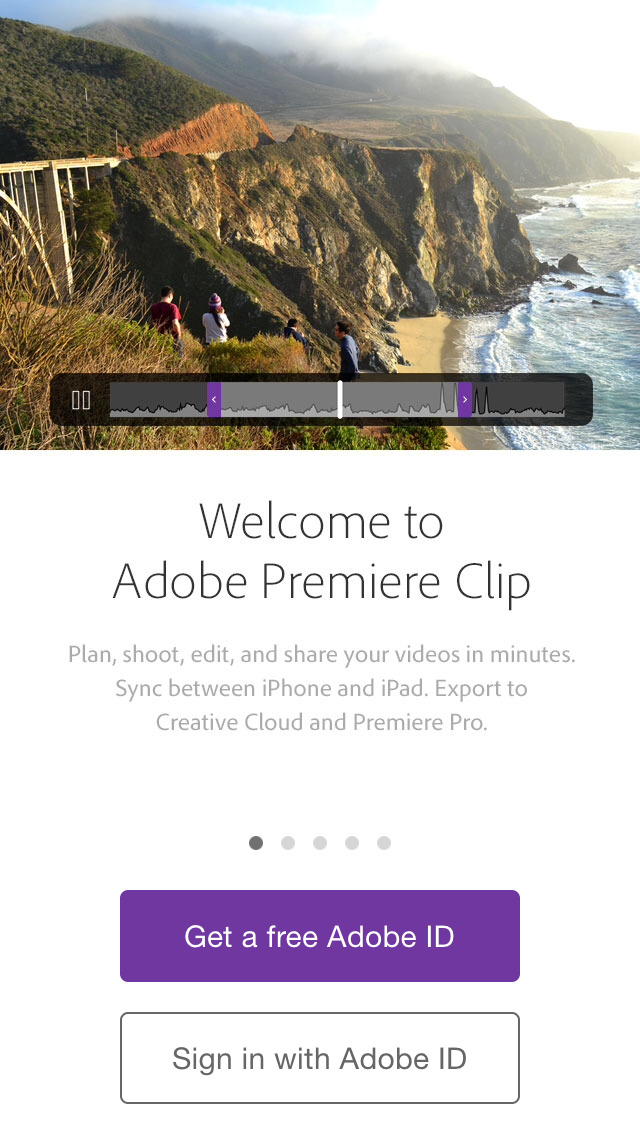
Task: Click the Welcome to Adobe Premiere Clip heading
Action: coord(321,551)
